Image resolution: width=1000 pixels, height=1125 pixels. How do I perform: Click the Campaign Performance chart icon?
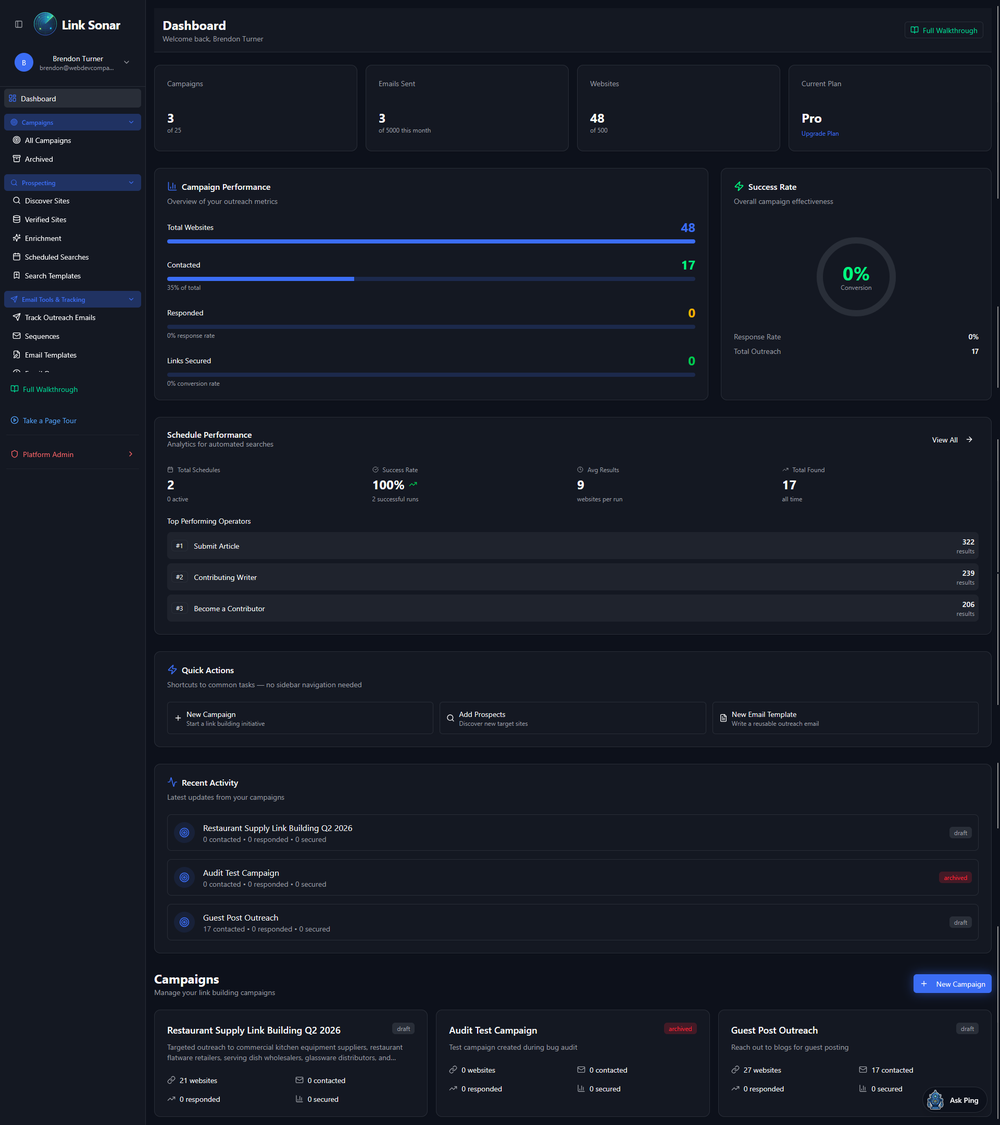[172, 187]
